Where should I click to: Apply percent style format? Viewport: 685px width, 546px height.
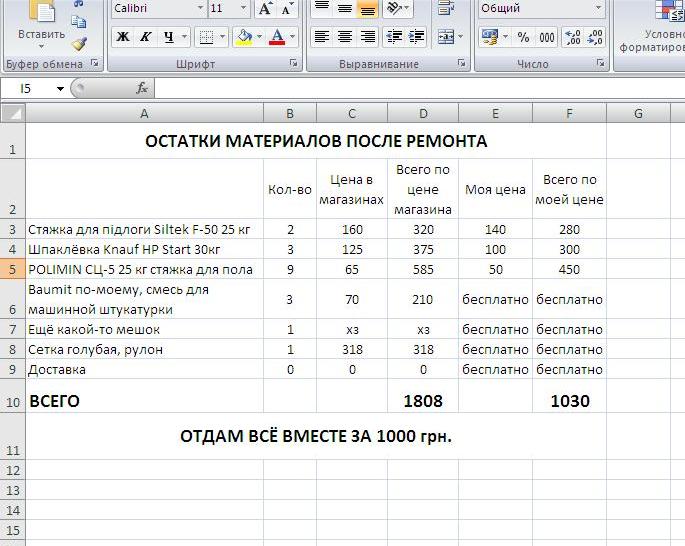pyautogui.click(x=523, y=37)
